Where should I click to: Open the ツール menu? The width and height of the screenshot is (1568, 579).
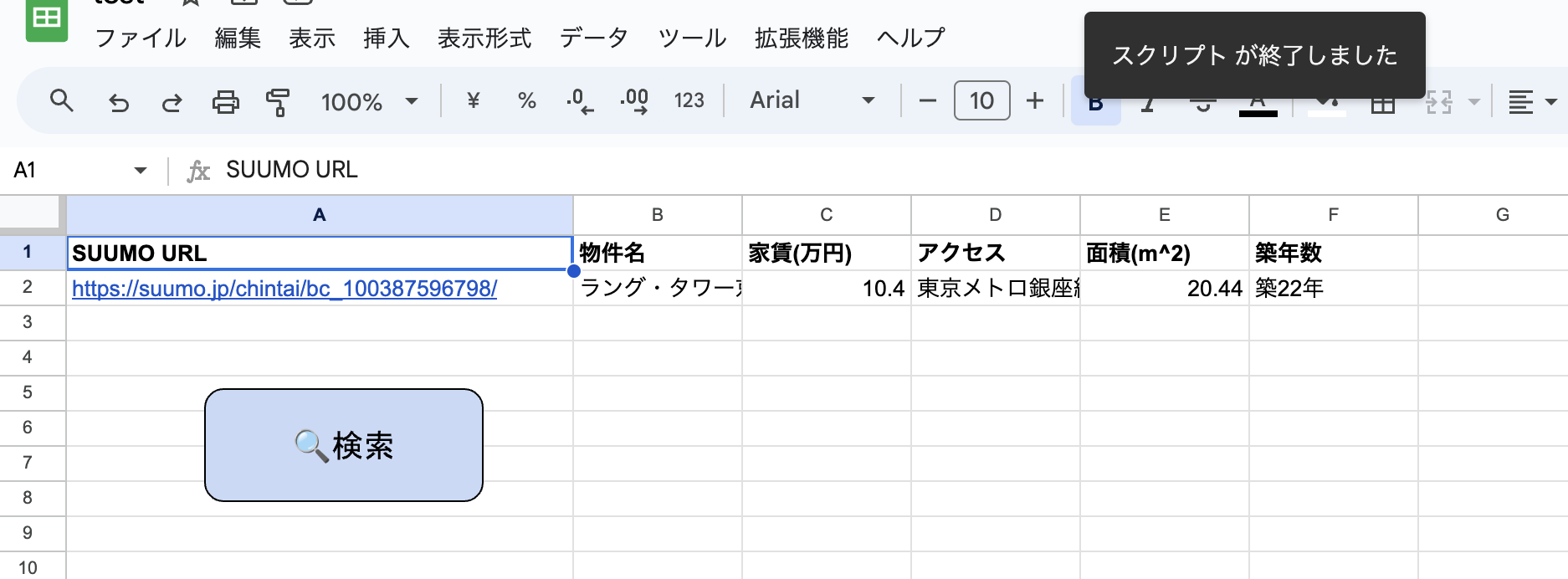(x=692, y=38)
